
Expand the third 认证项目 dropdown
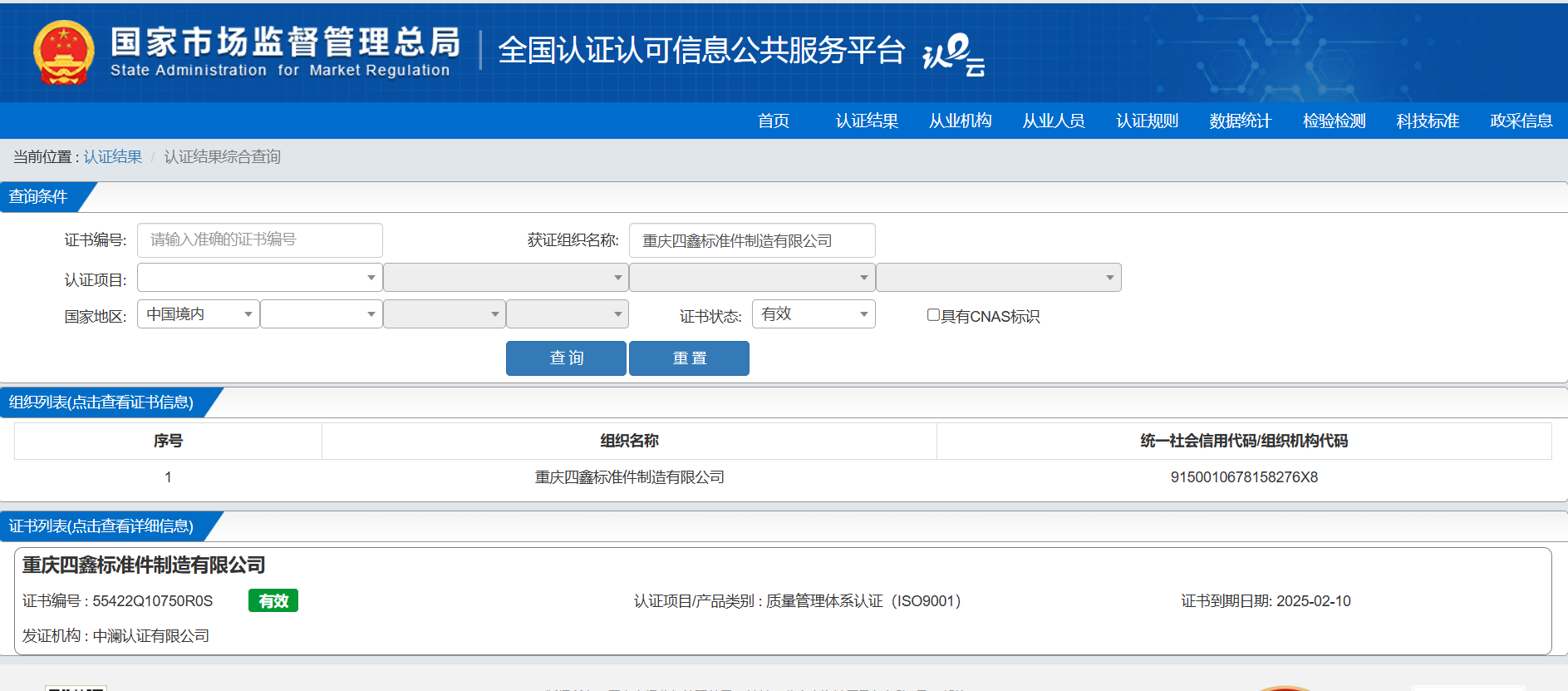pos(752,277)
